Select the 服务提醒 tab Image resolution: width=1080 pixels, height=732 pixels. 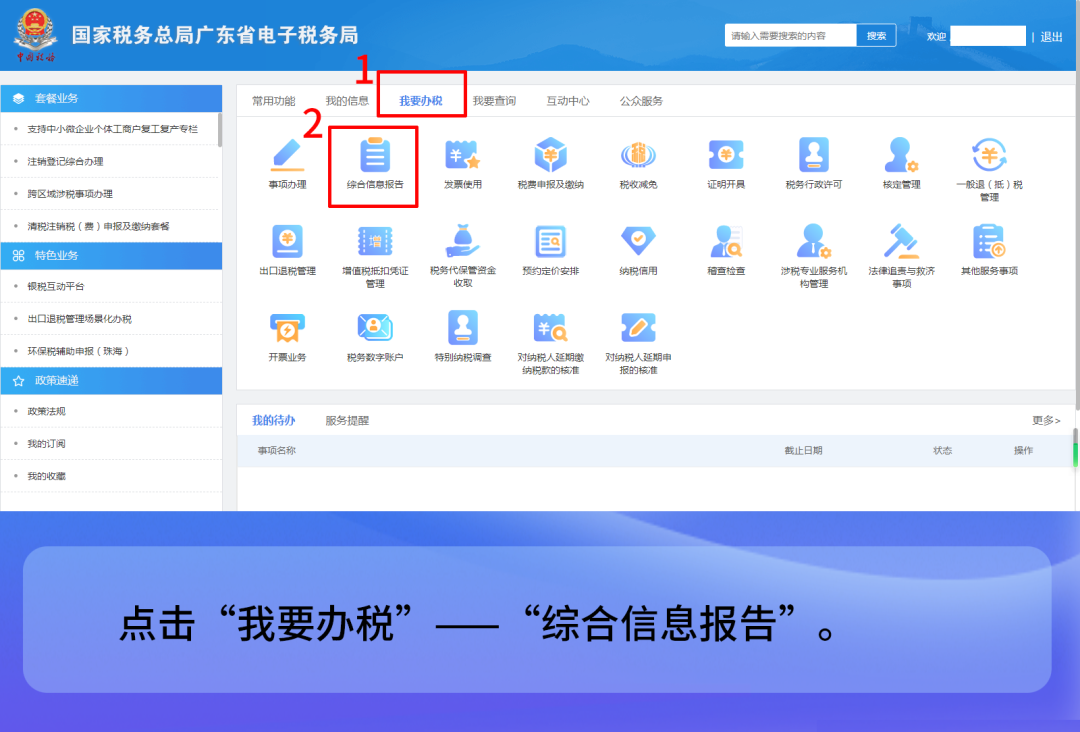coord(347,420)
